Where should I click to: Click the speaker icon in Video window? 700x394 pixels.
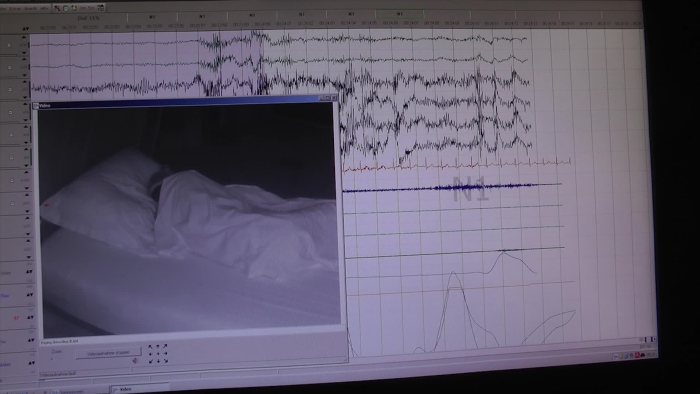tap(136, 361)
